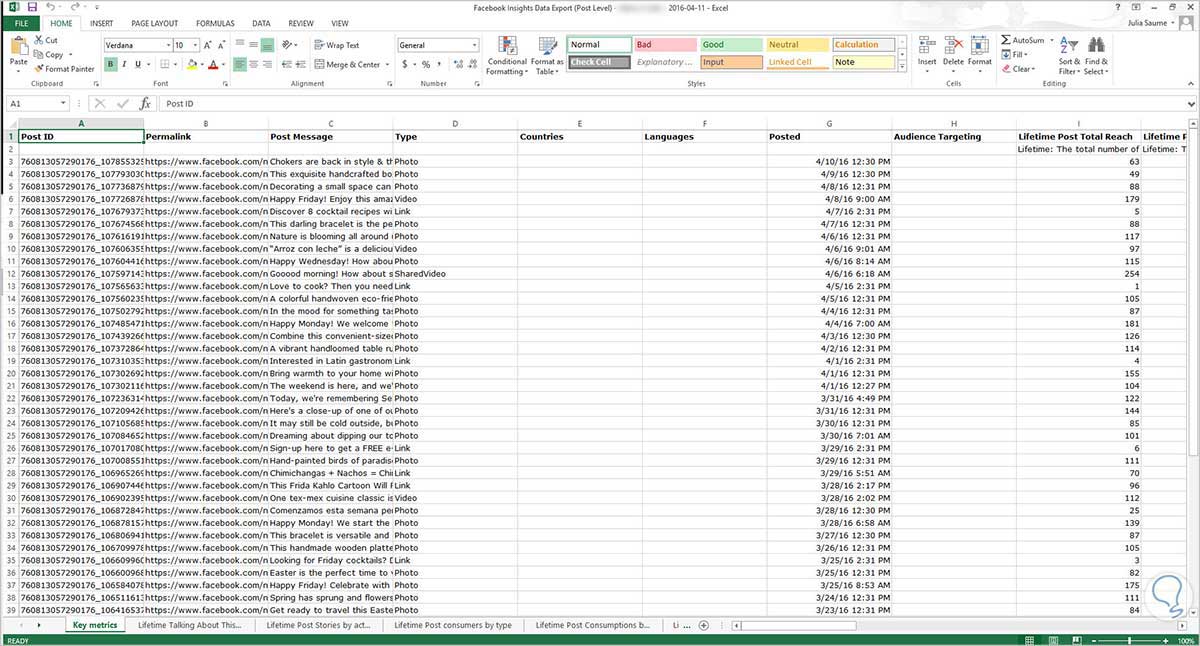Decrease font size with the smaller A

coord(222,45)
